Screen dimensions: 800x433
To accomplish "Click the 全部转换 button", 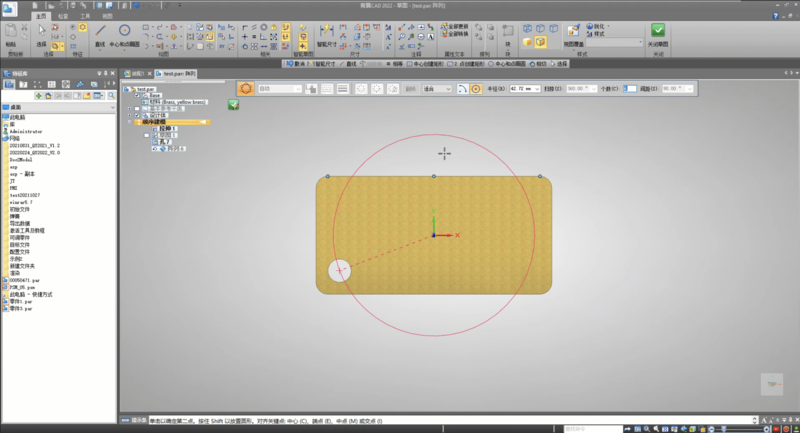I will click(456, 36).
